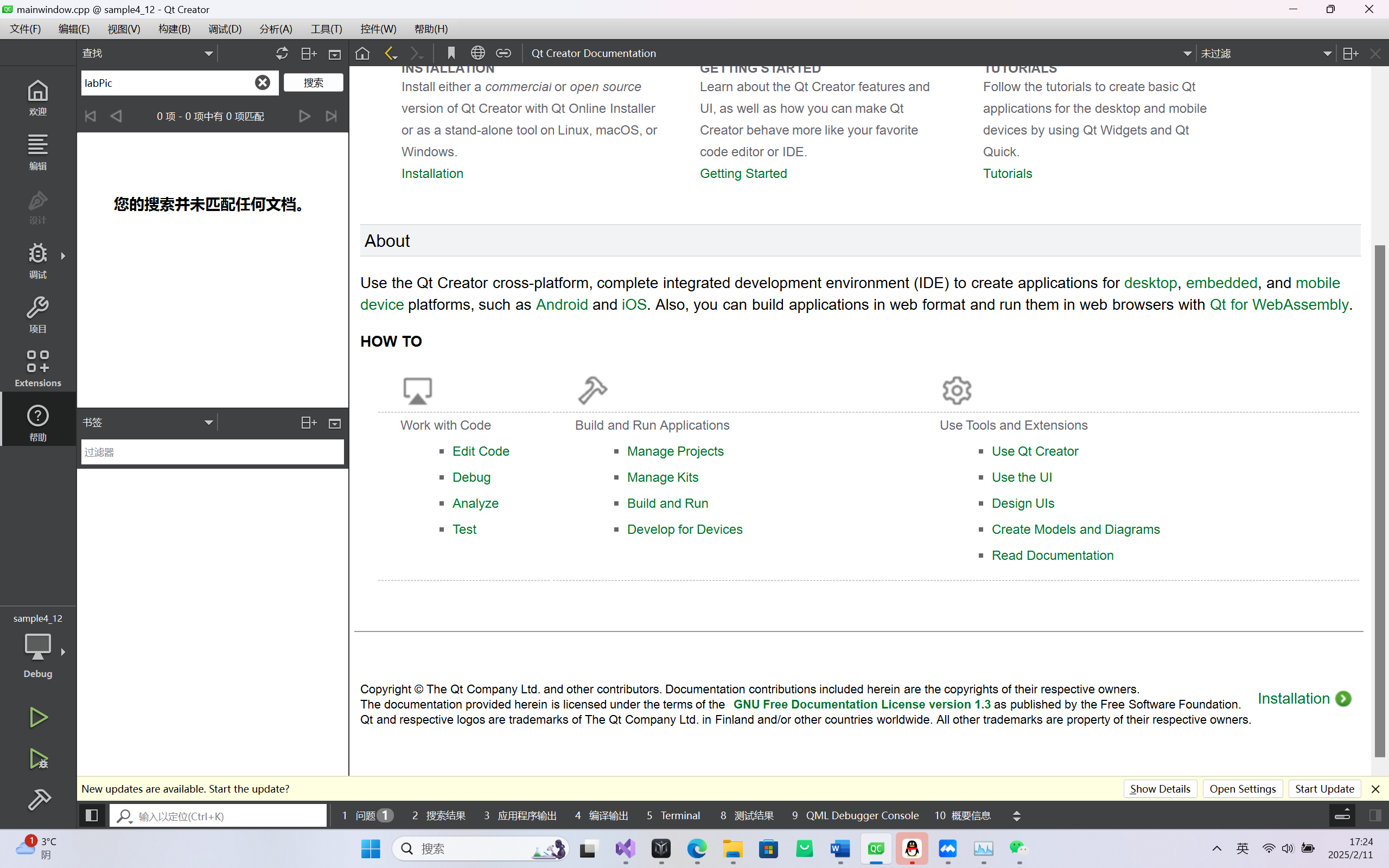
Task: Expand the debug mode side arrow
Action: coord(63,256)
